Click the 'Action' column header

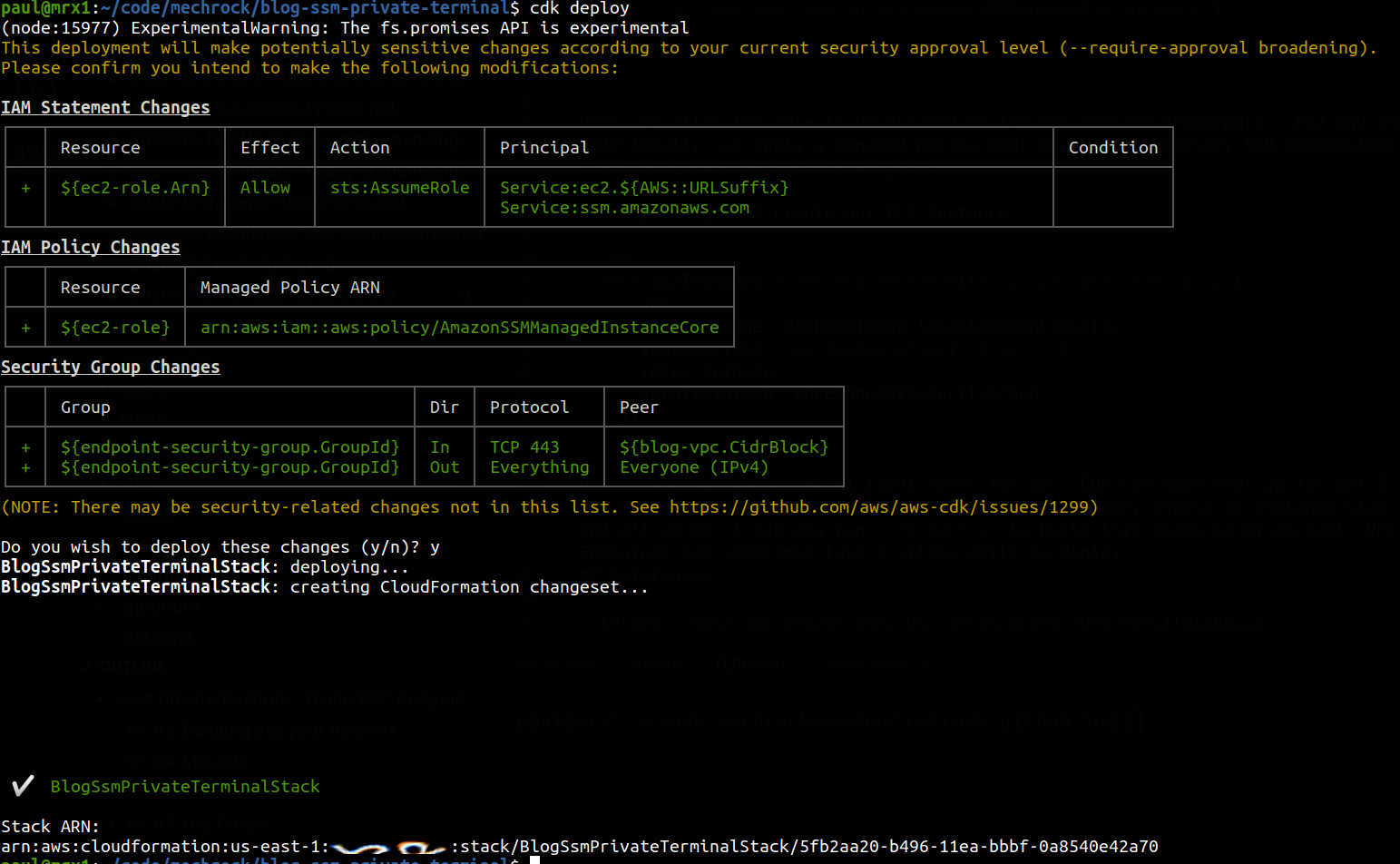(x=360, y=147)
